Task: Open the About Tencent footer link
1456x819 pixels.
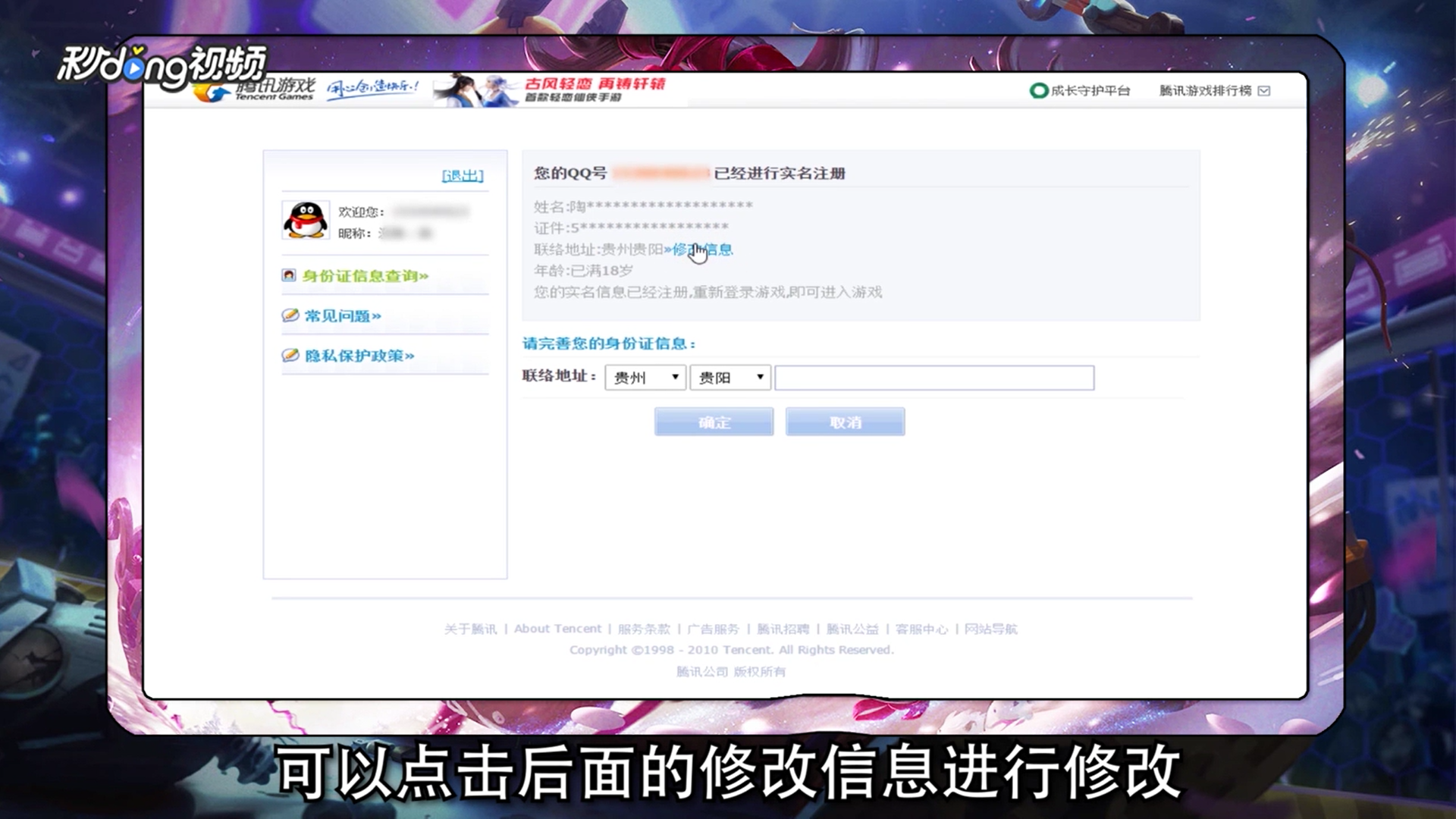Action: click(x=557, y=629)
